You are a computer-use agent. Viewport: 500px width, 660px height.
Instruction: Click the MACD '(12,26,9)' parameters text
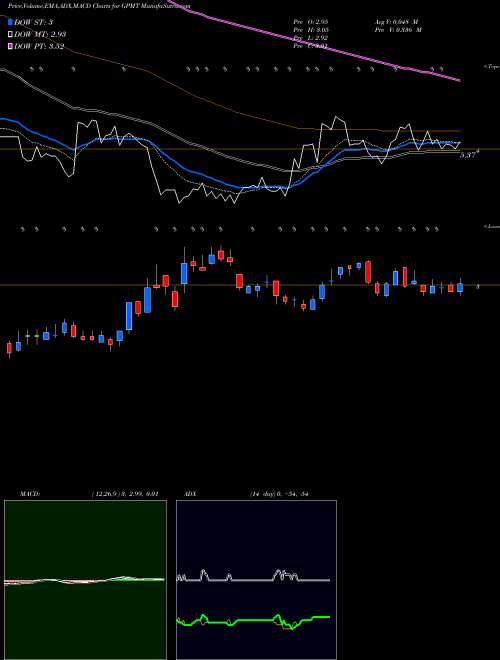(x=106, y=493)
